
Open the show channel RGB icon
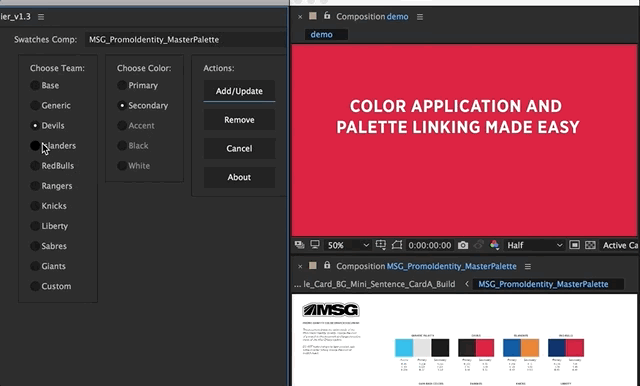494,245
